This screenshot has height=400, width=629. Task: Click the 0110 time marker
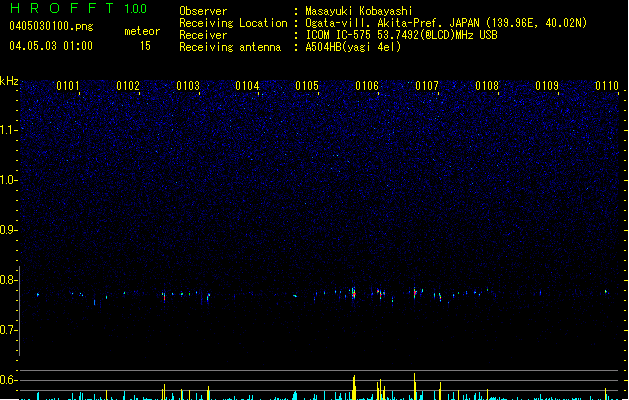[x=607, y=86]
